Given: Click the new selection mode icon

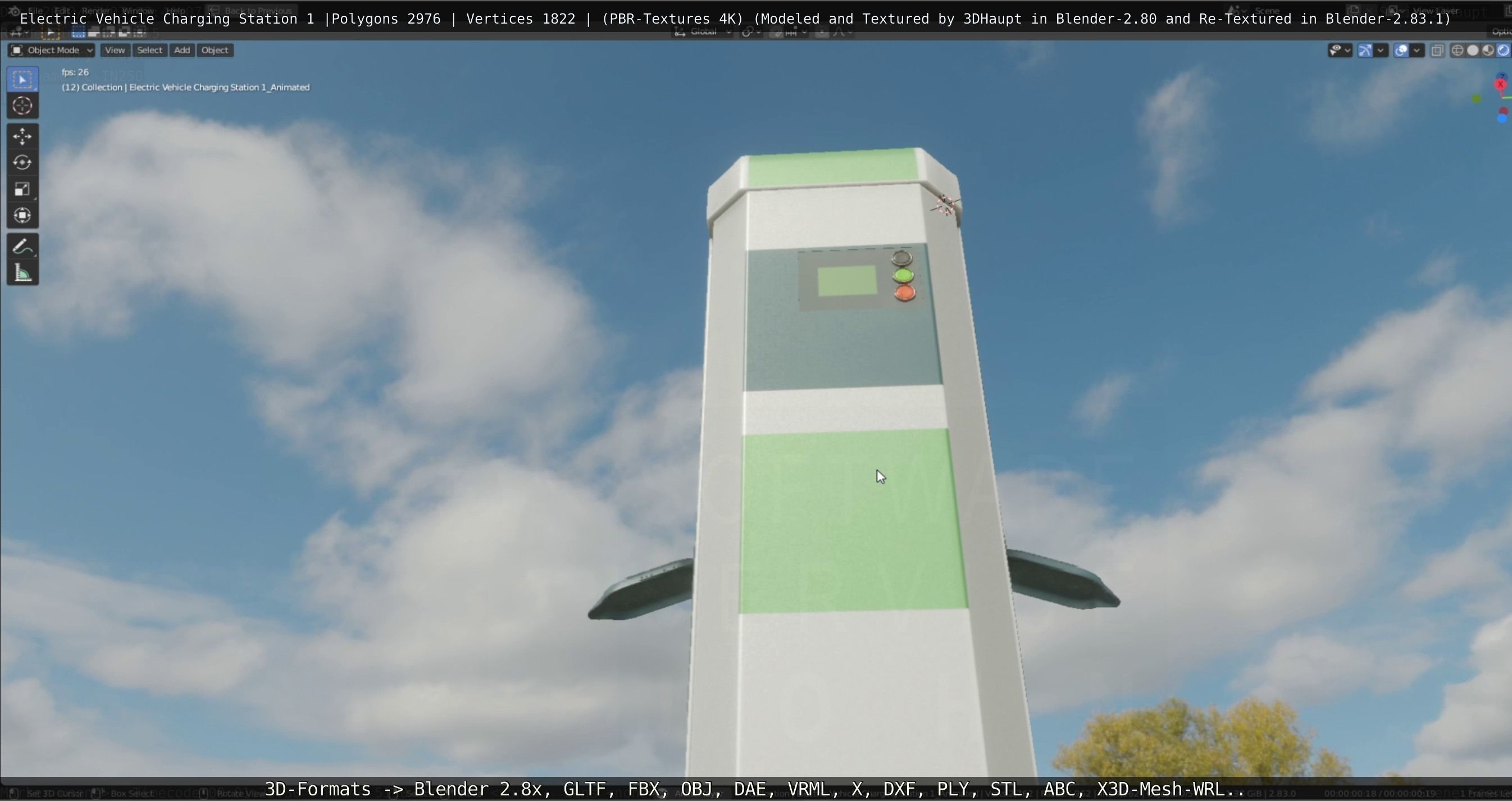Looking at the screenshot, I should point(78,33).
